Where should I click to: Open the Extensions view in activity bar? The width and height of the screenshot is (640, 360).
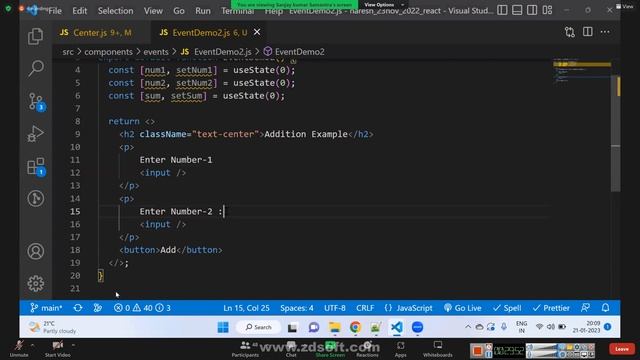pos(36,167)
